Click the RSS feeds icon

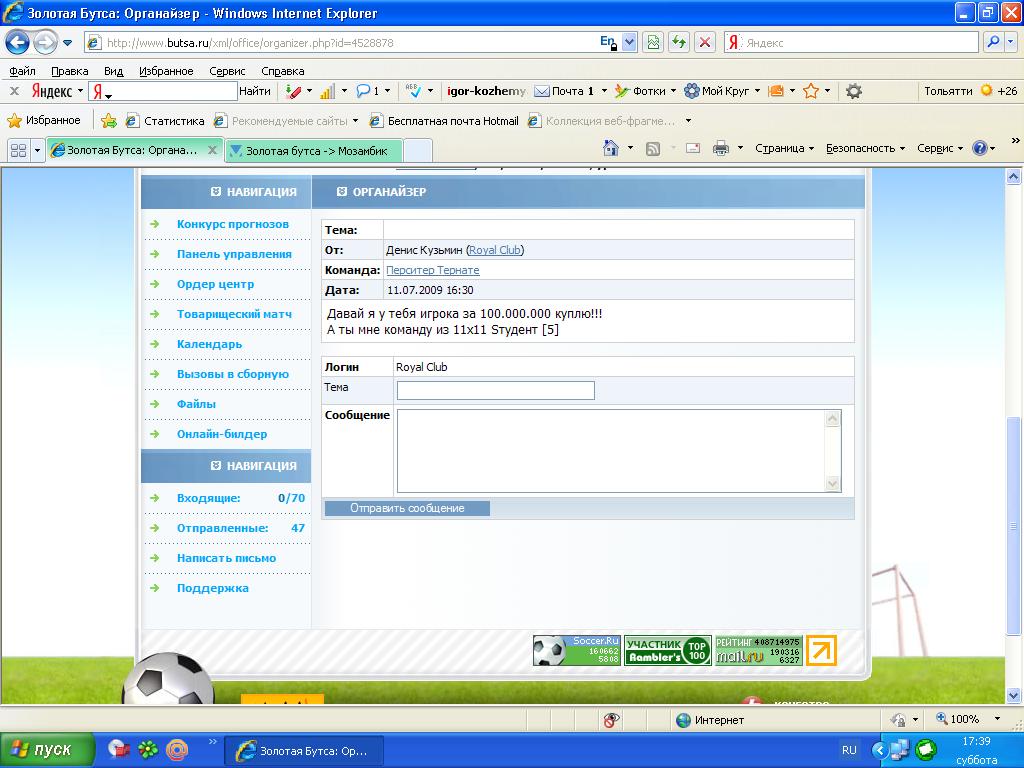[653, 148]
